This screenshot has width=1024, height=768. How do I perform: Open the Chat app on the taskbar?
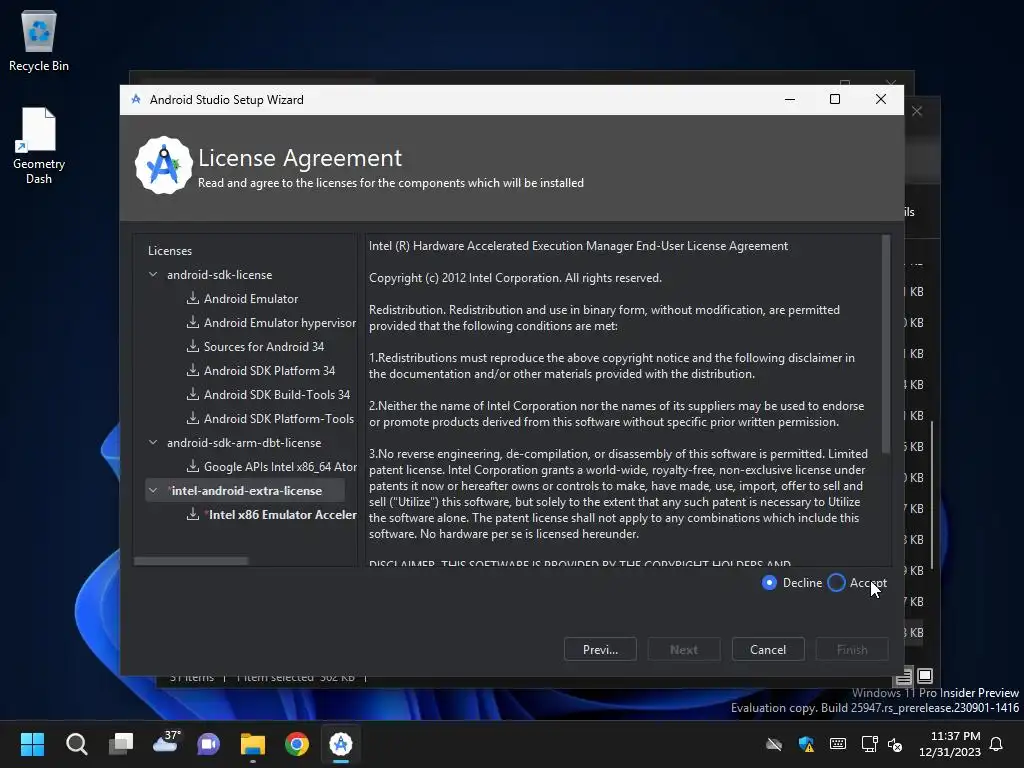(x=208, y=744)
